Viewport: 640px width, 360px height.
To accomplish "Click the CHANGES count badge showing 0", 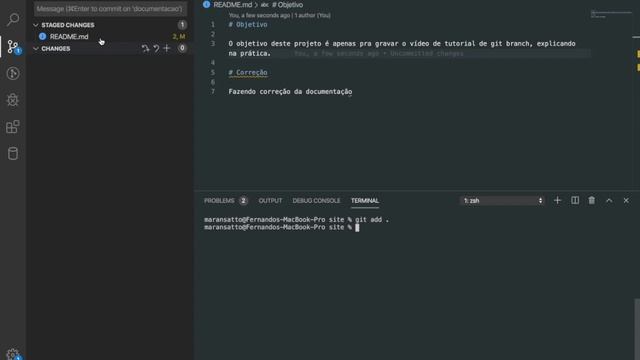I will (x=182, y=48).
